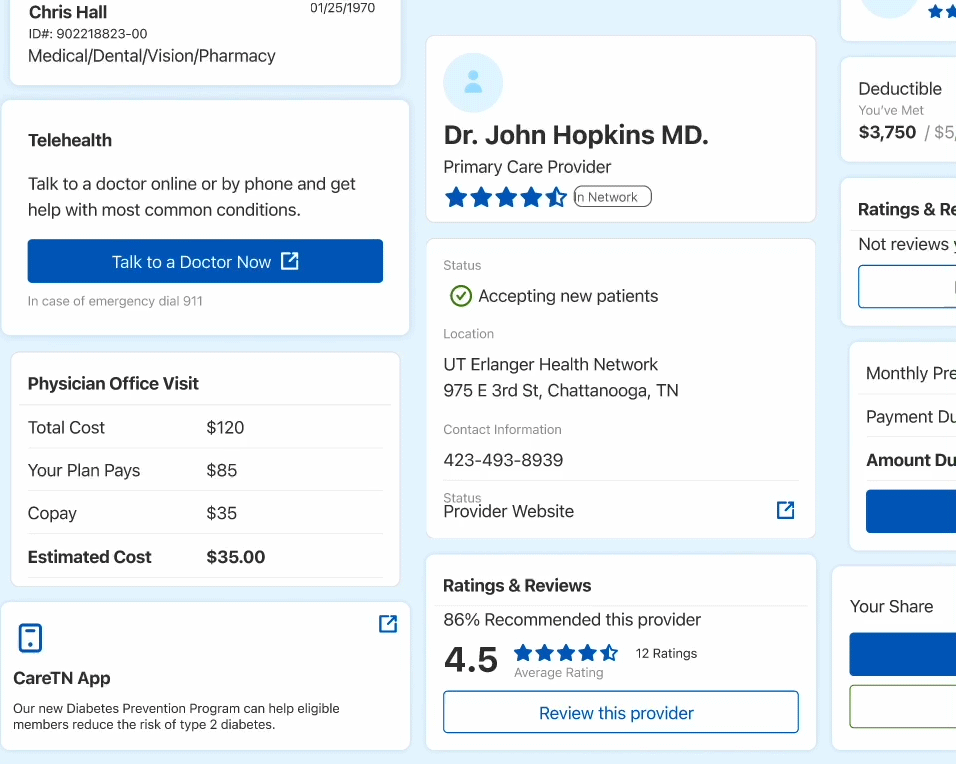Image resolution: width=956 pixels, height=764 pixels.
Task: Click green outlined button under Your Share
Action: [x=902, y=706]
